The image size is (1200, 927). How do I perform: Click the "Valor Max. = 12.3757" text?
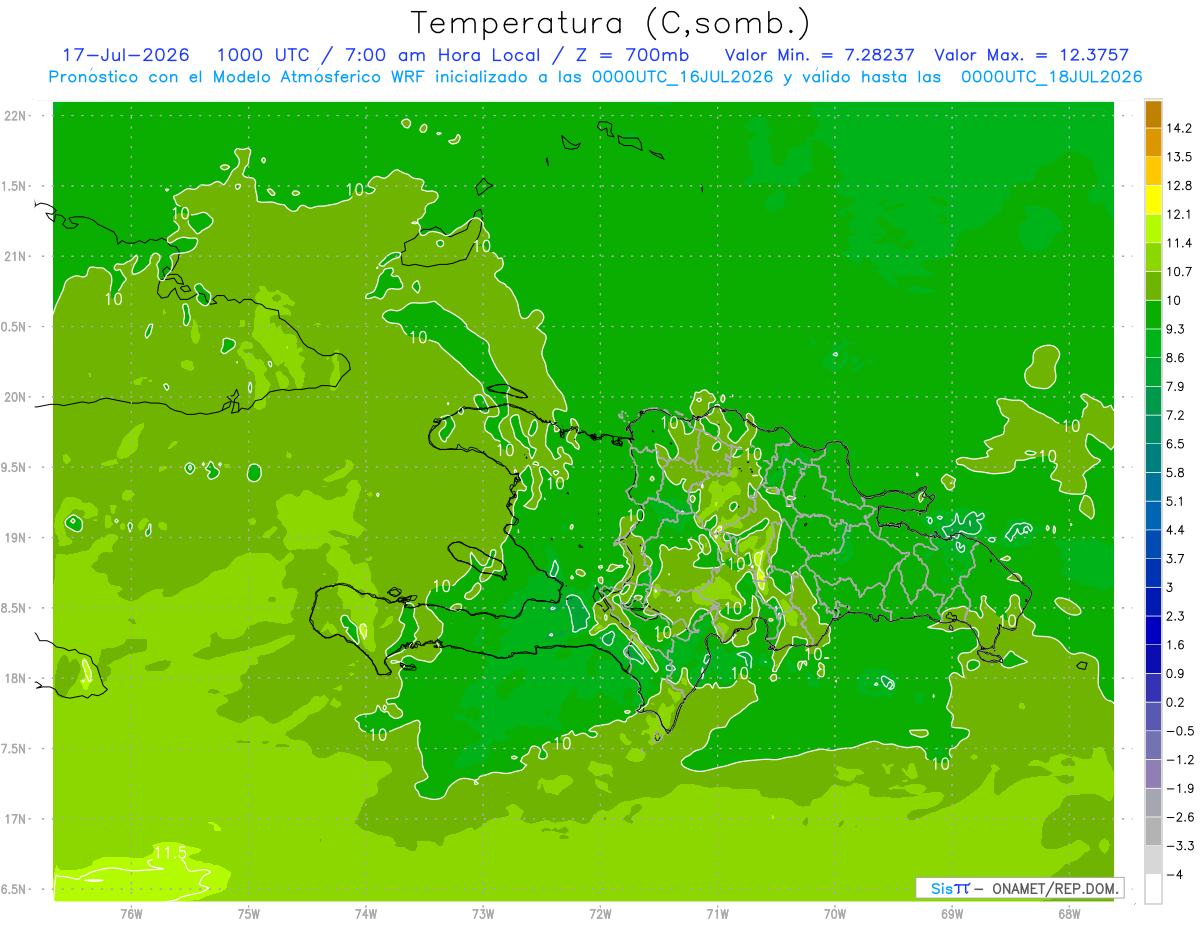1031,55
